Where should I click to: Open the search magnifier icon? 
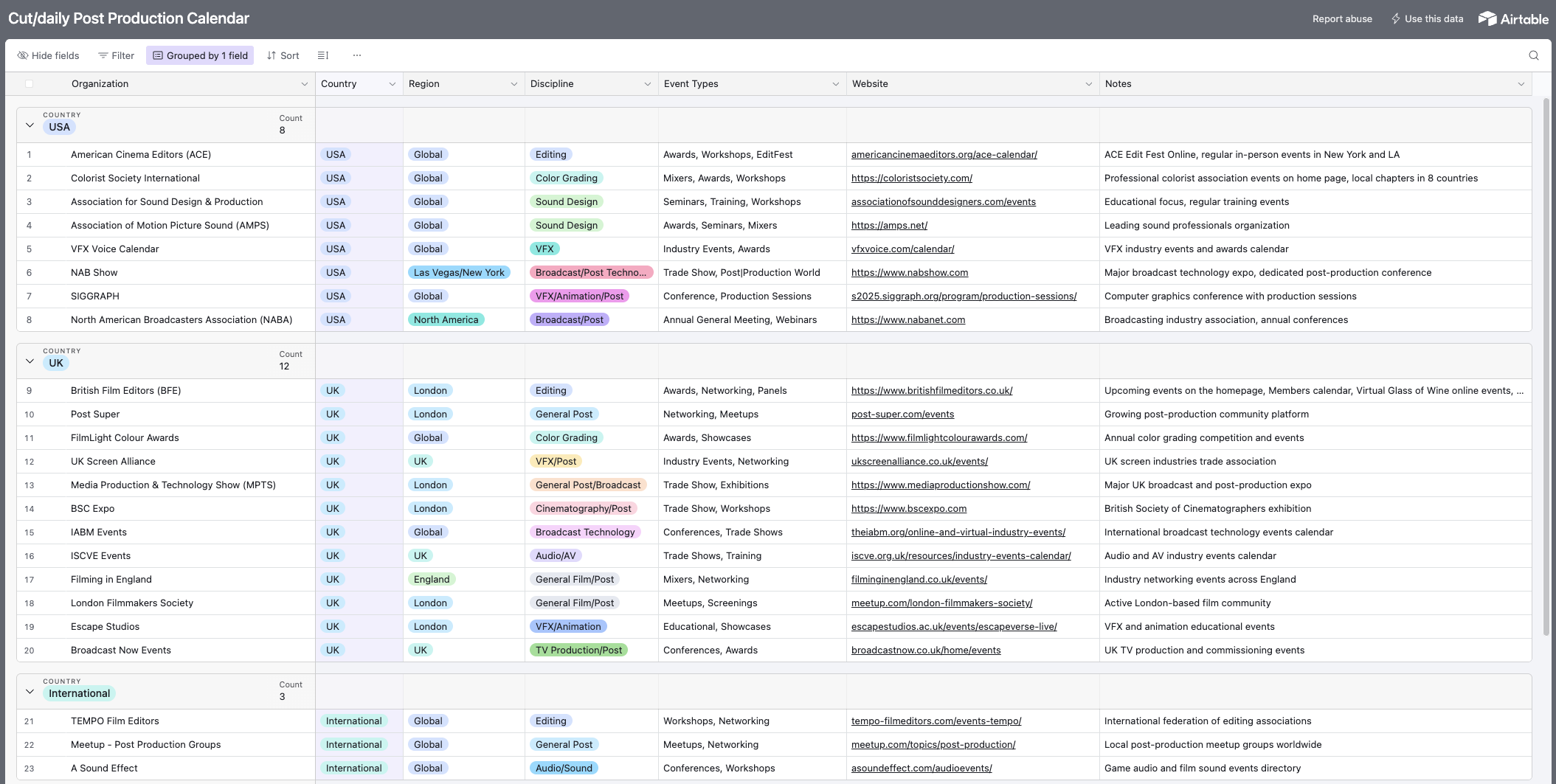(1533, 55)
